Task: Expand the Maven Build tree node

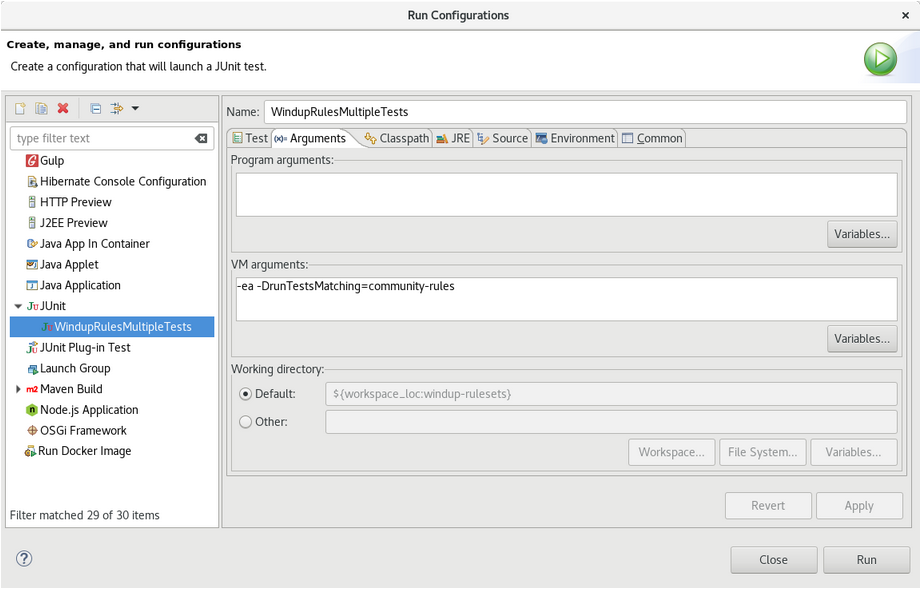Action: click(x=18, y=389)
